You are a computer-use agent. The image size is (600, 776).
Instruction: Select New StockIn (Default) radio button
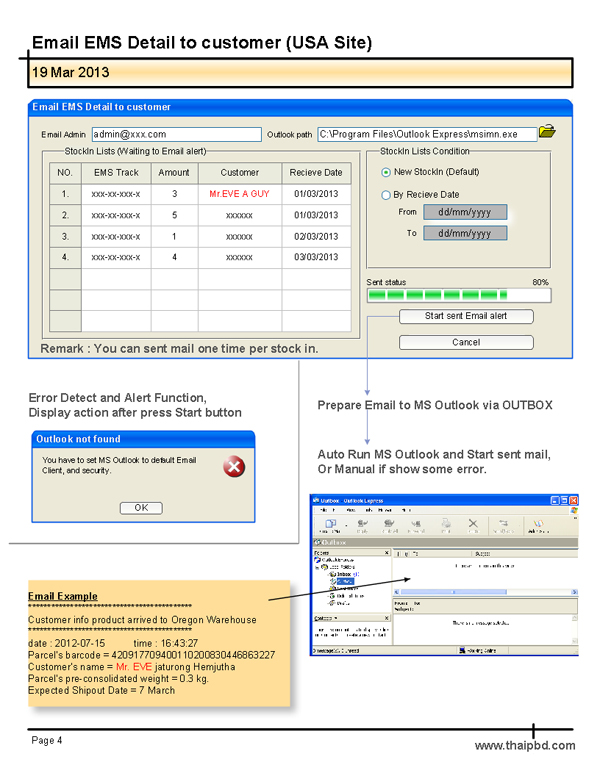pos(386,172)
